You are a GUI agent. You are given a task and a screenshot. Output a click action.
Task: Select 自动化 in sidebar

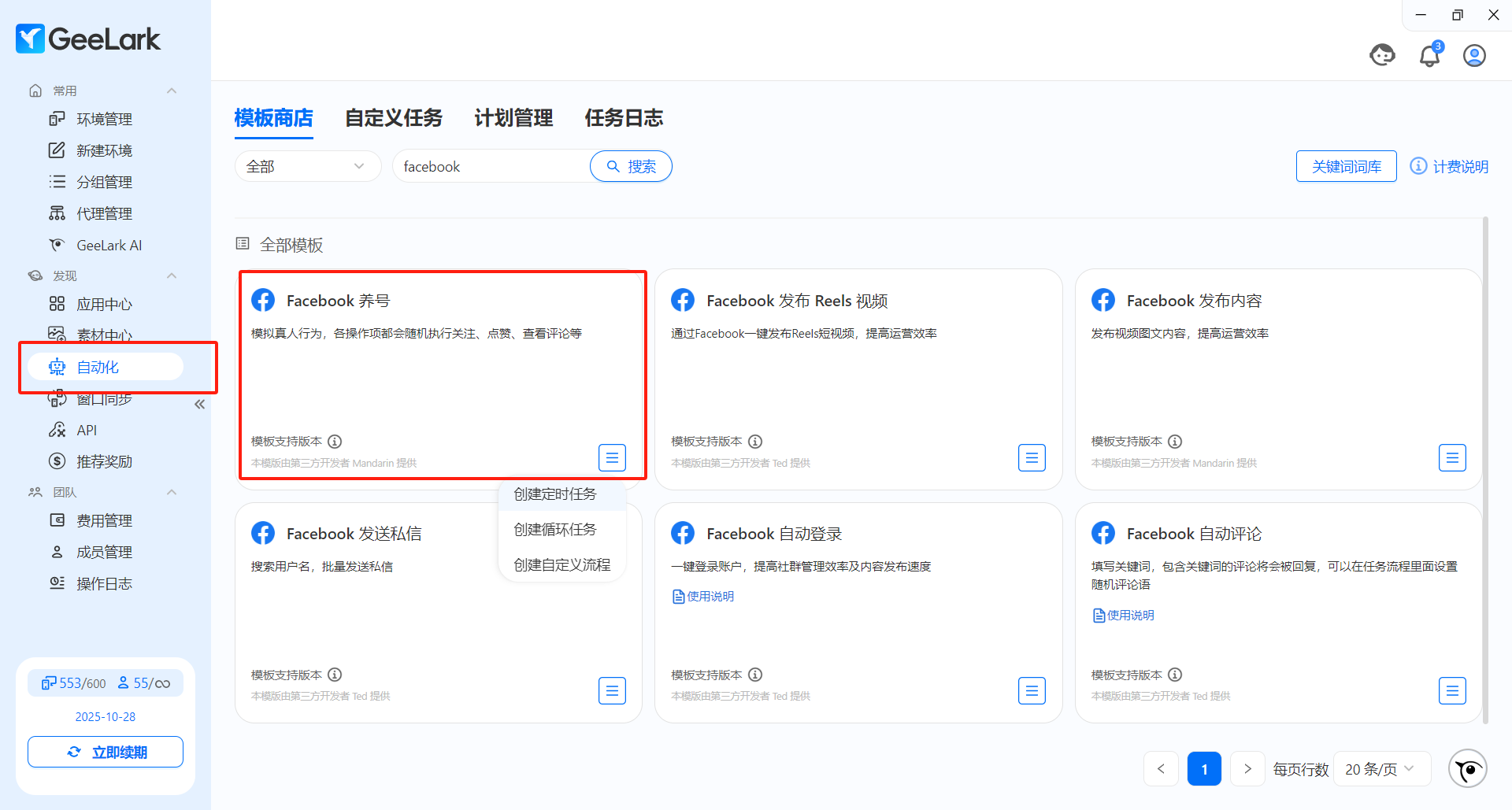(x=106, y=367)
